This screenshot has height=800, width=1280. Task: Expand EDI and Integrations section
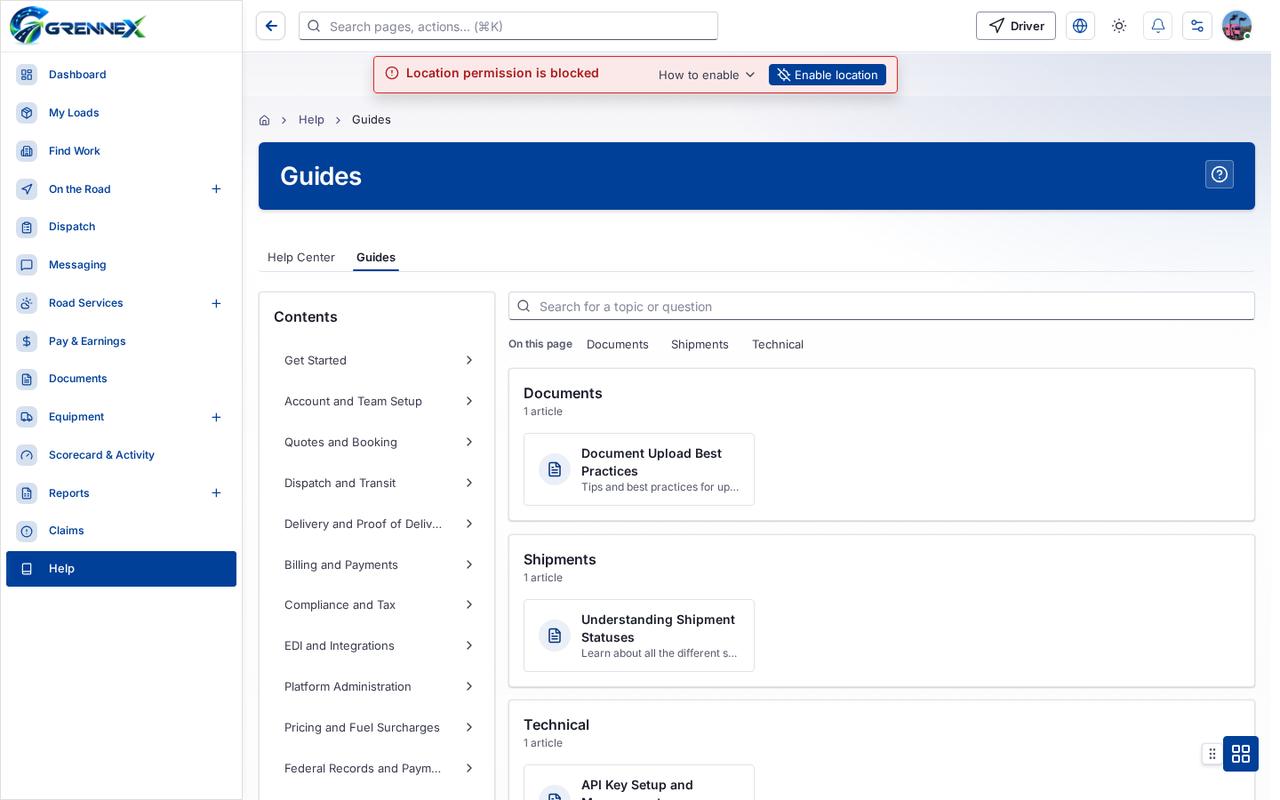[377, 647]
